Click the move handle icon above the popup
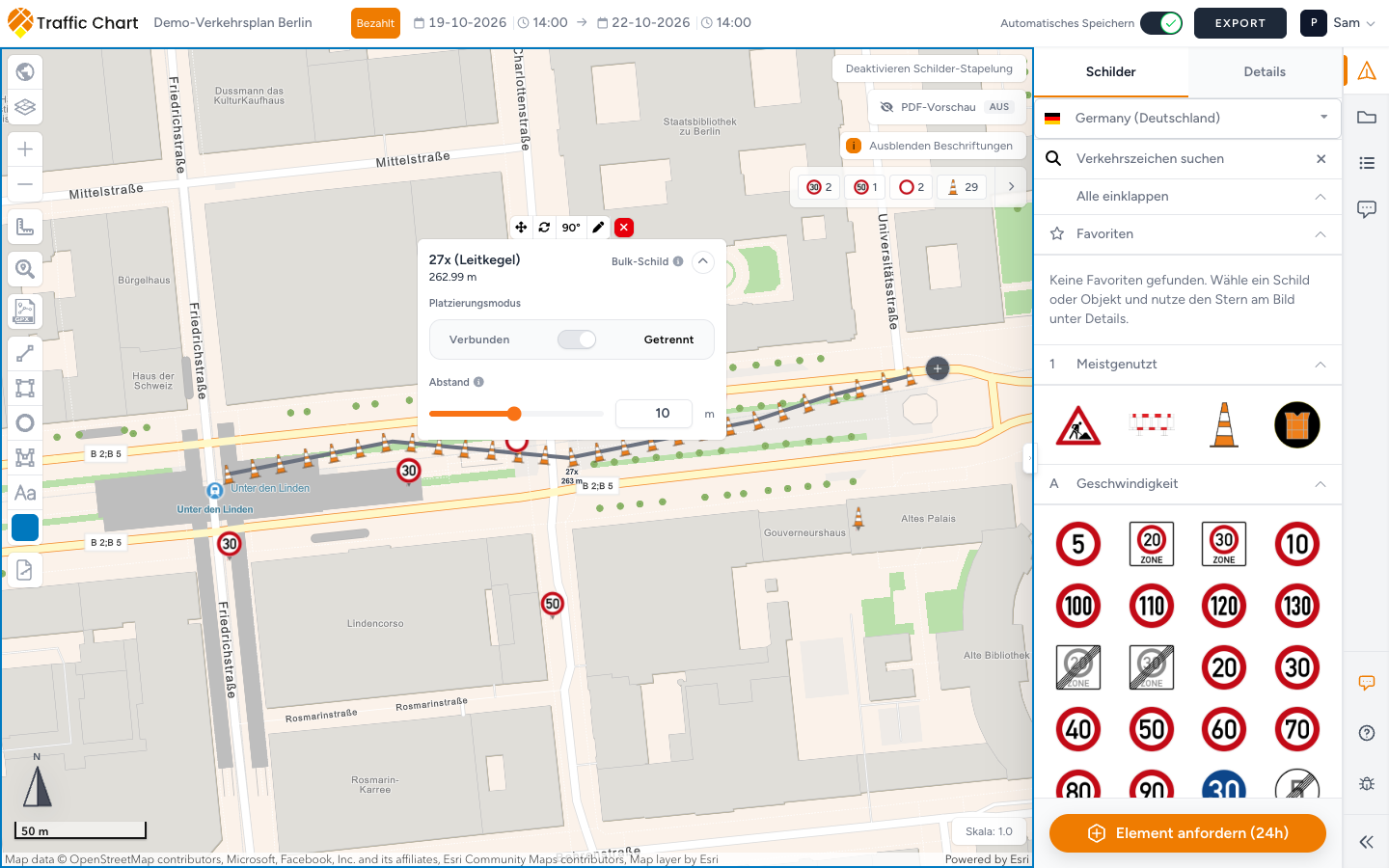The height and width of the screenshot is (868, 1389). 521,228
